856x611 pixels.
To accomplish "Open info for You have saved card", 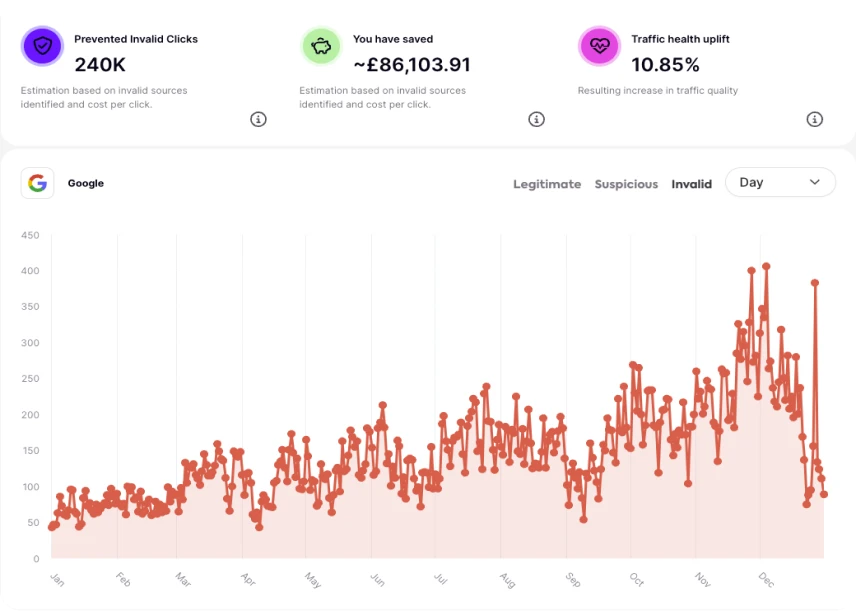I will point(537,119).
